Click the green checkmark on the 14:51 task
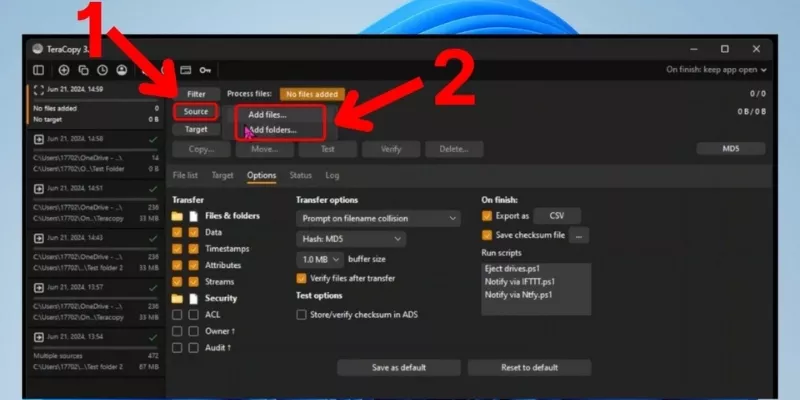This screenshot has width=800, height=400. coord(153,189)
